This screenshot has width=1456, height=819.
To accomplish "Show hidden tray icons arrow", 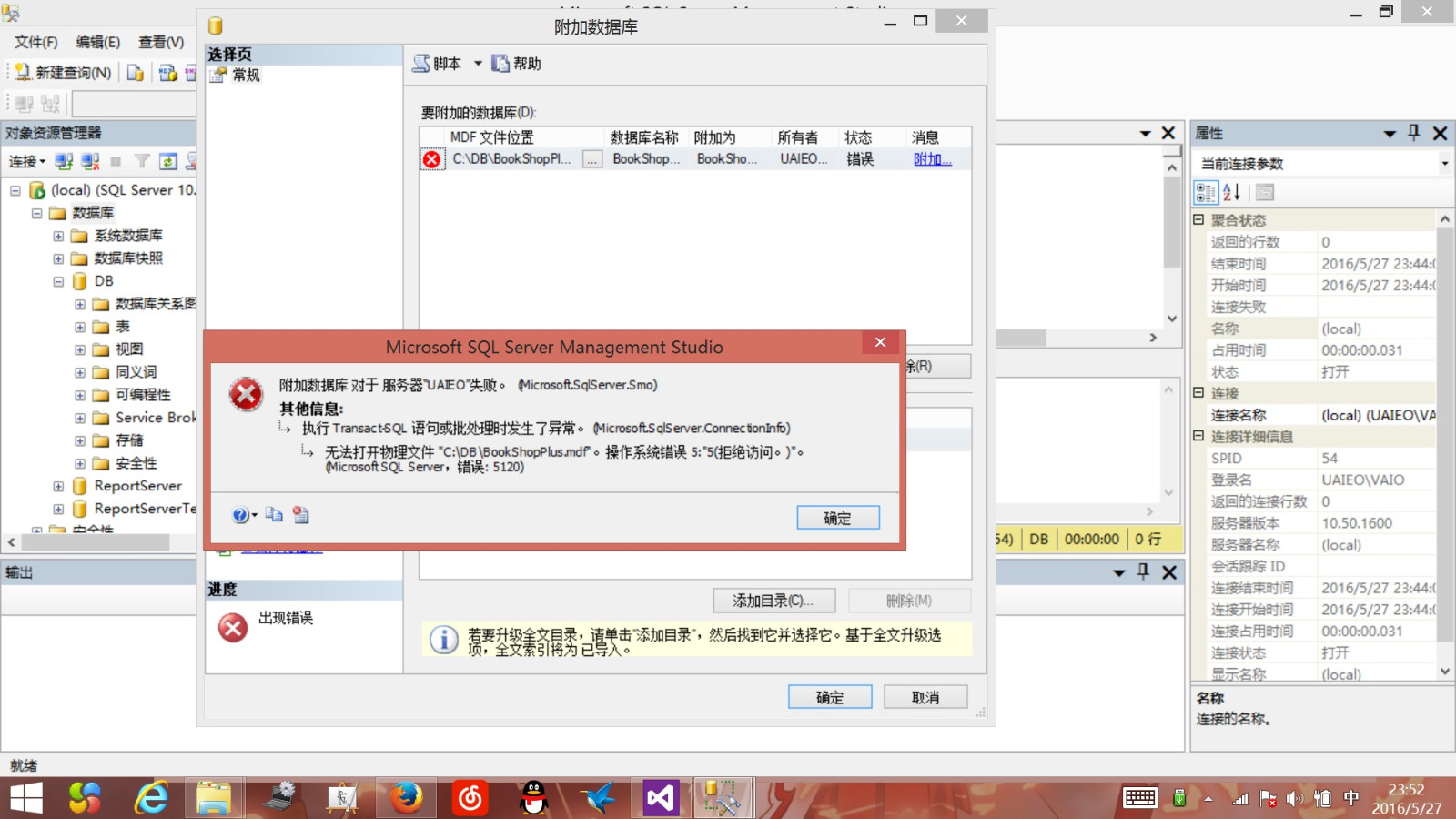I will coord(1208,798).
